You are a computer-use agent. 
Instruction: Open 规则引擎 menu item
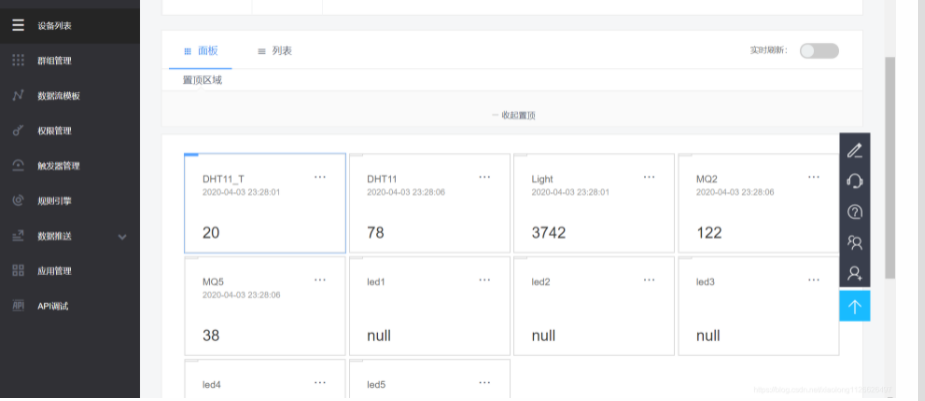55,201
